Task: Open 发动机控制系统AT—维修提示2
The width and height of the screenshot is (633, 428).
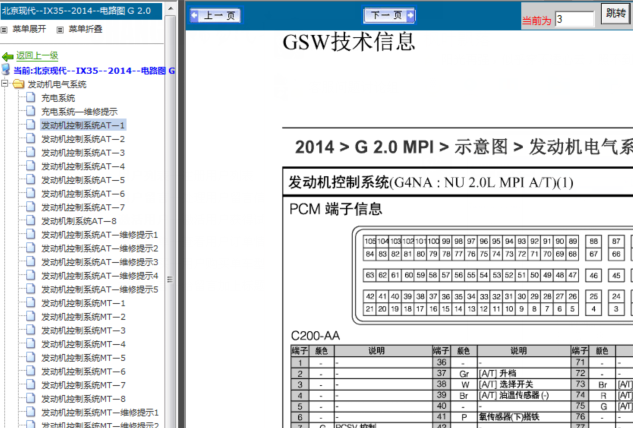Action: pos(100,248)
